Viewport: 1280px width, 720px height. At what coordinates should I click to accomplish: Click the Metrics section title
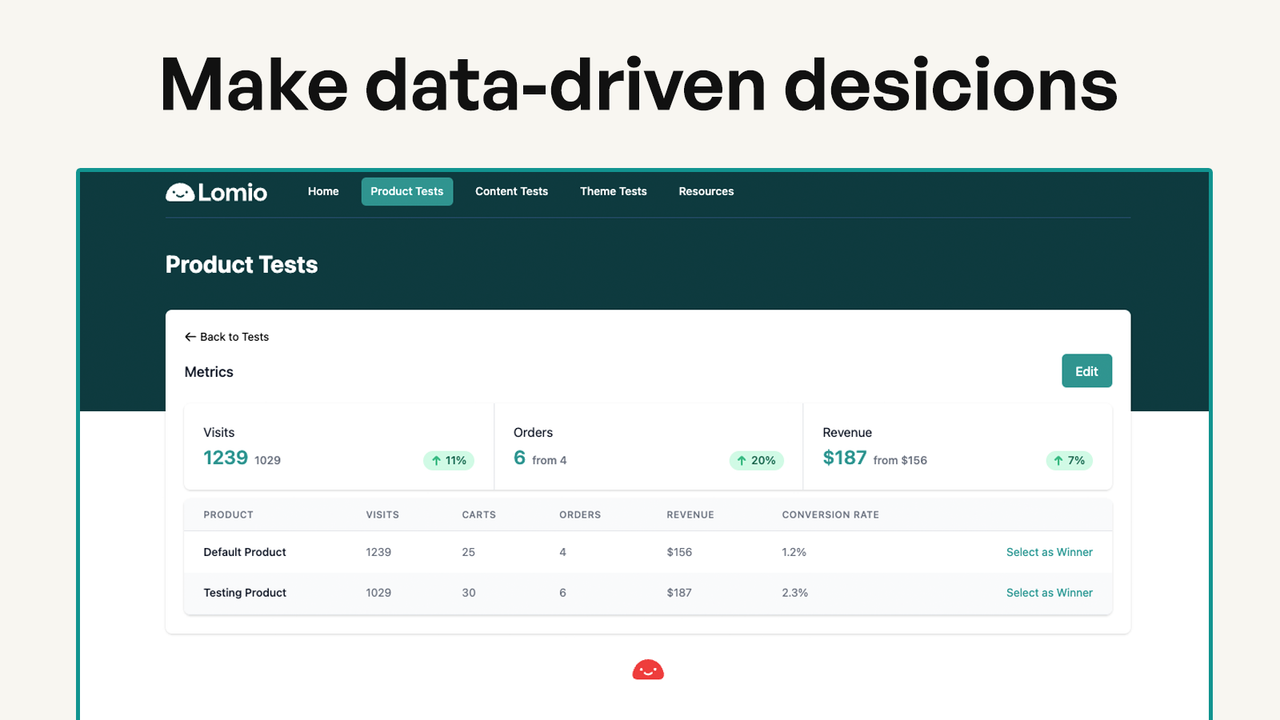pos(209,372)
